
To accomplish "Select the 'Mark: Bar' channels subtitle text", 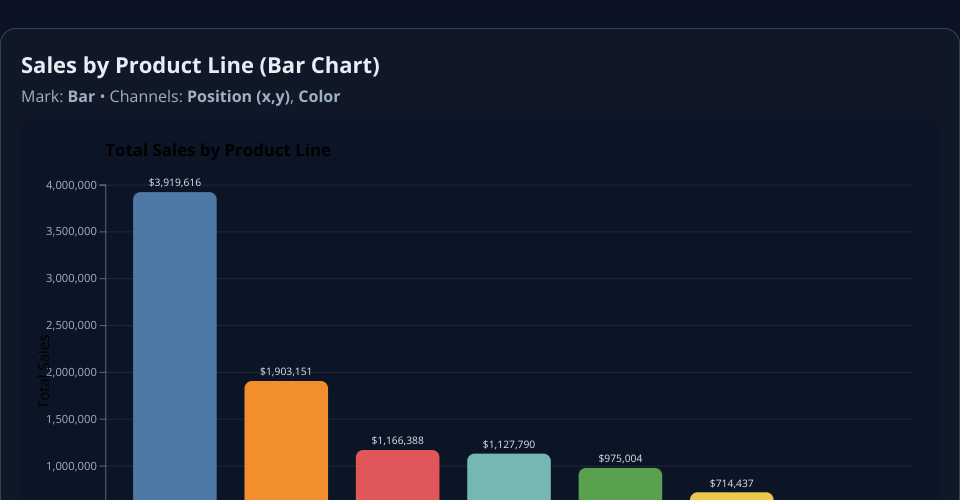I will point(180,97).
